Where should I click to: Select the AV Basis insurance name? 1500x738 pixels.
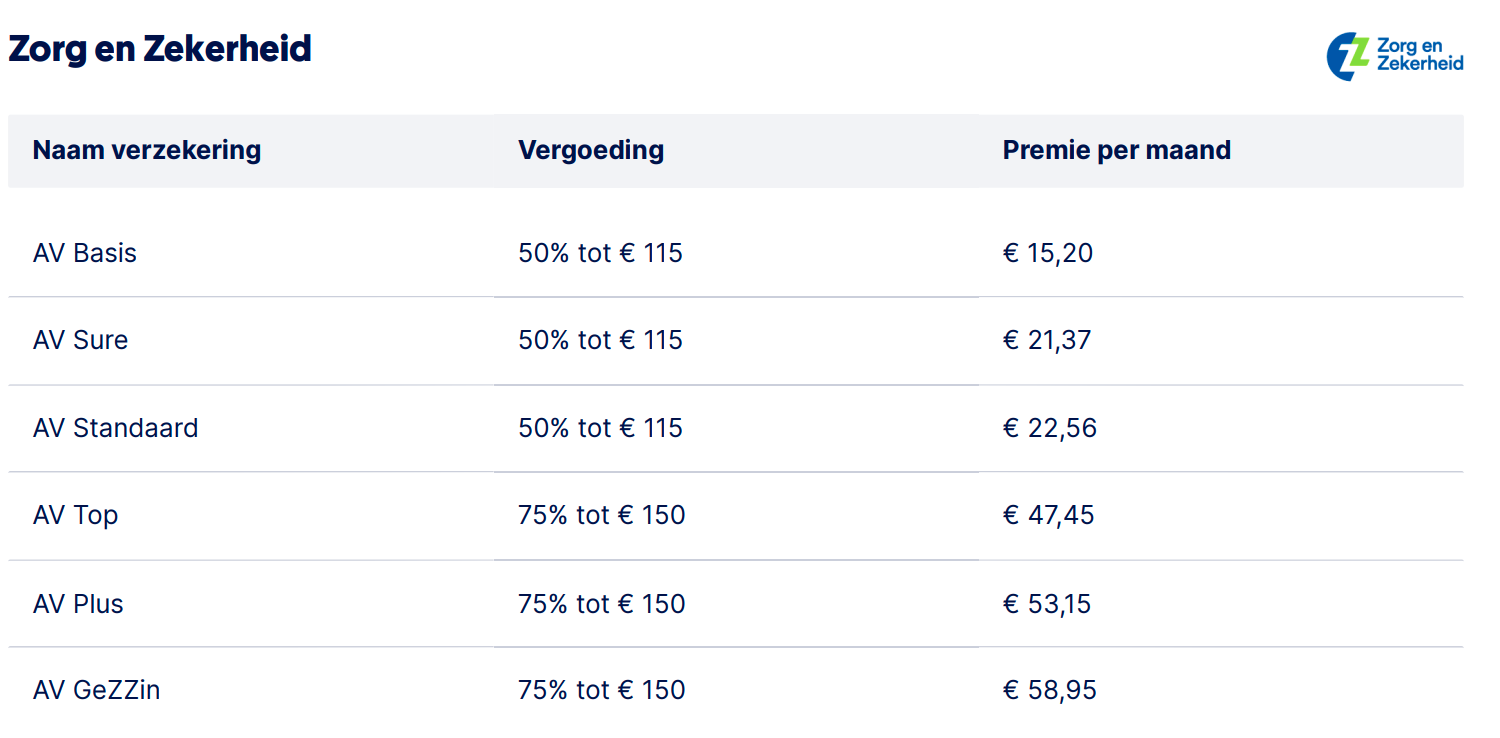[x=85, y=253]
